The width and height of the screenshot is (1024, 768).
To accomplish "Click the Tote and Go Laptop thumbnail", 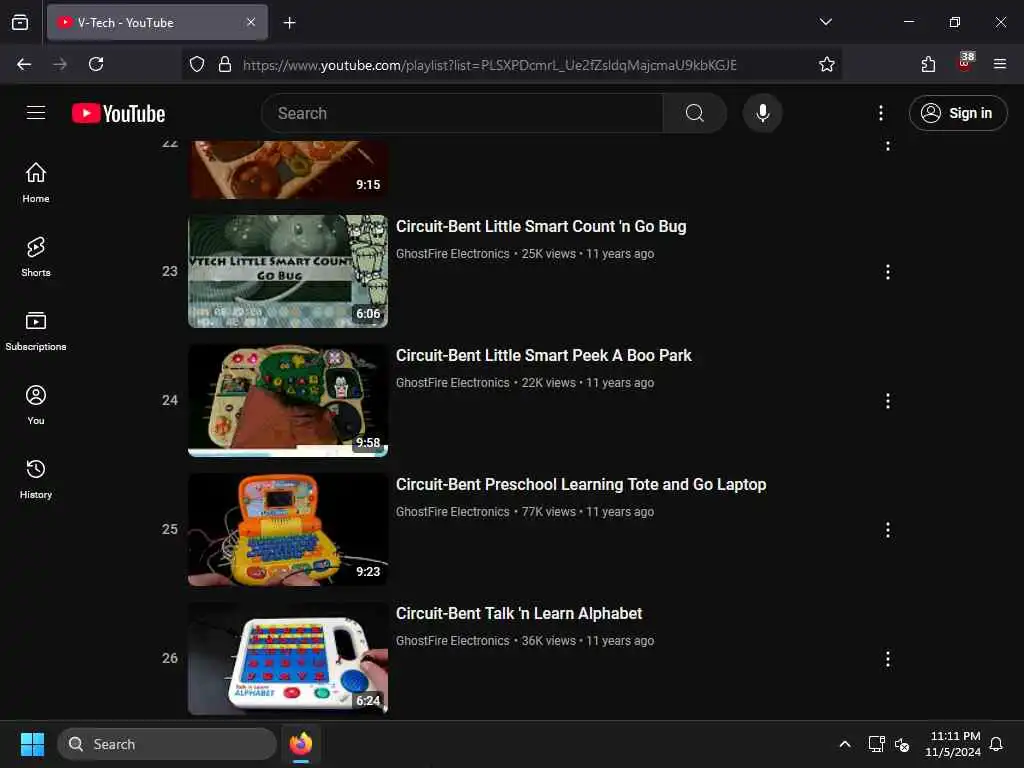I will click(x=288, y=529).
